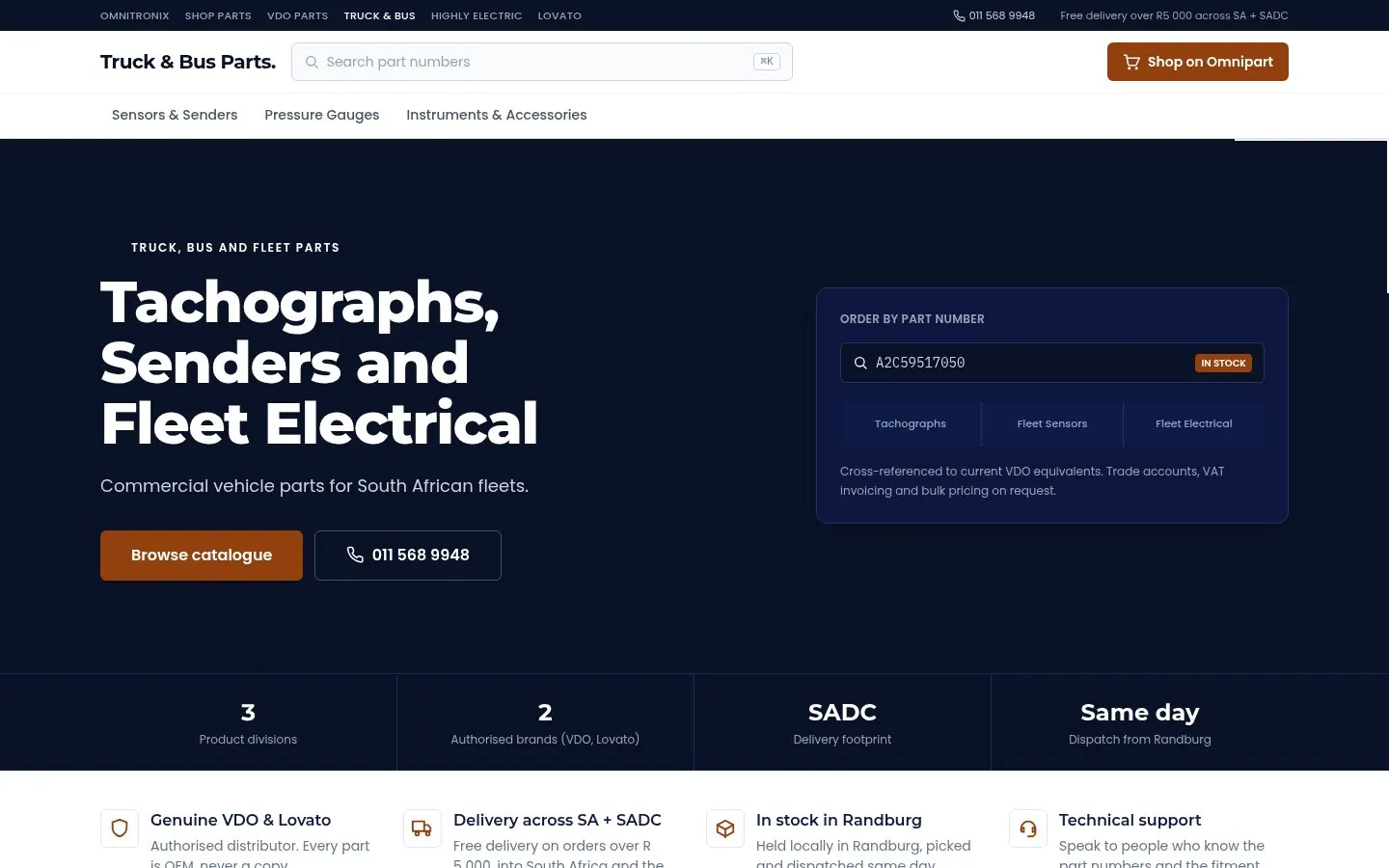Click the '3 Product divisions' stat
Screen dimensions: 1389x868
248,723
